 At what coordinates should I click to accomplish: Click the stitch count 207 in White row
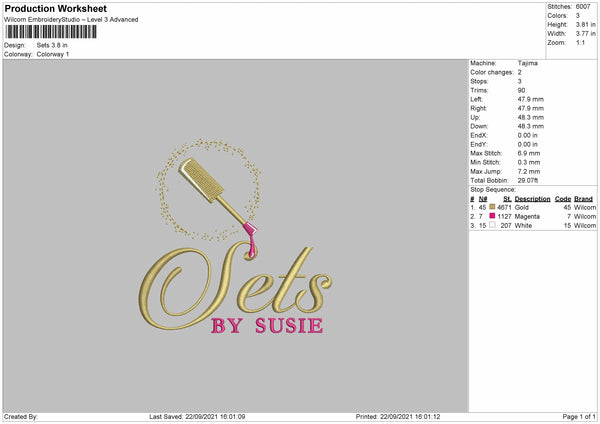tap(506, 225)
